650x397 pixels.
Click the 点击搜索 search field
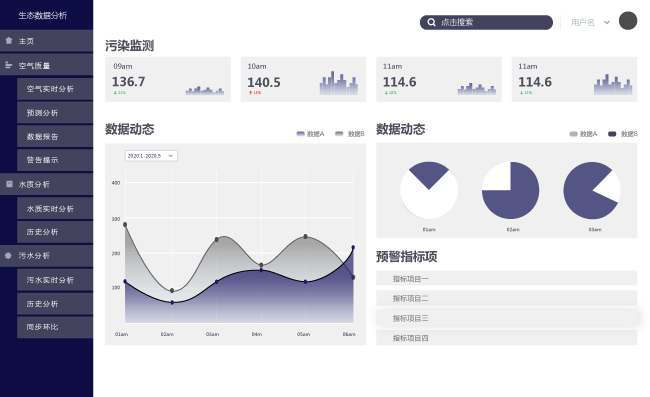point(486,22)
